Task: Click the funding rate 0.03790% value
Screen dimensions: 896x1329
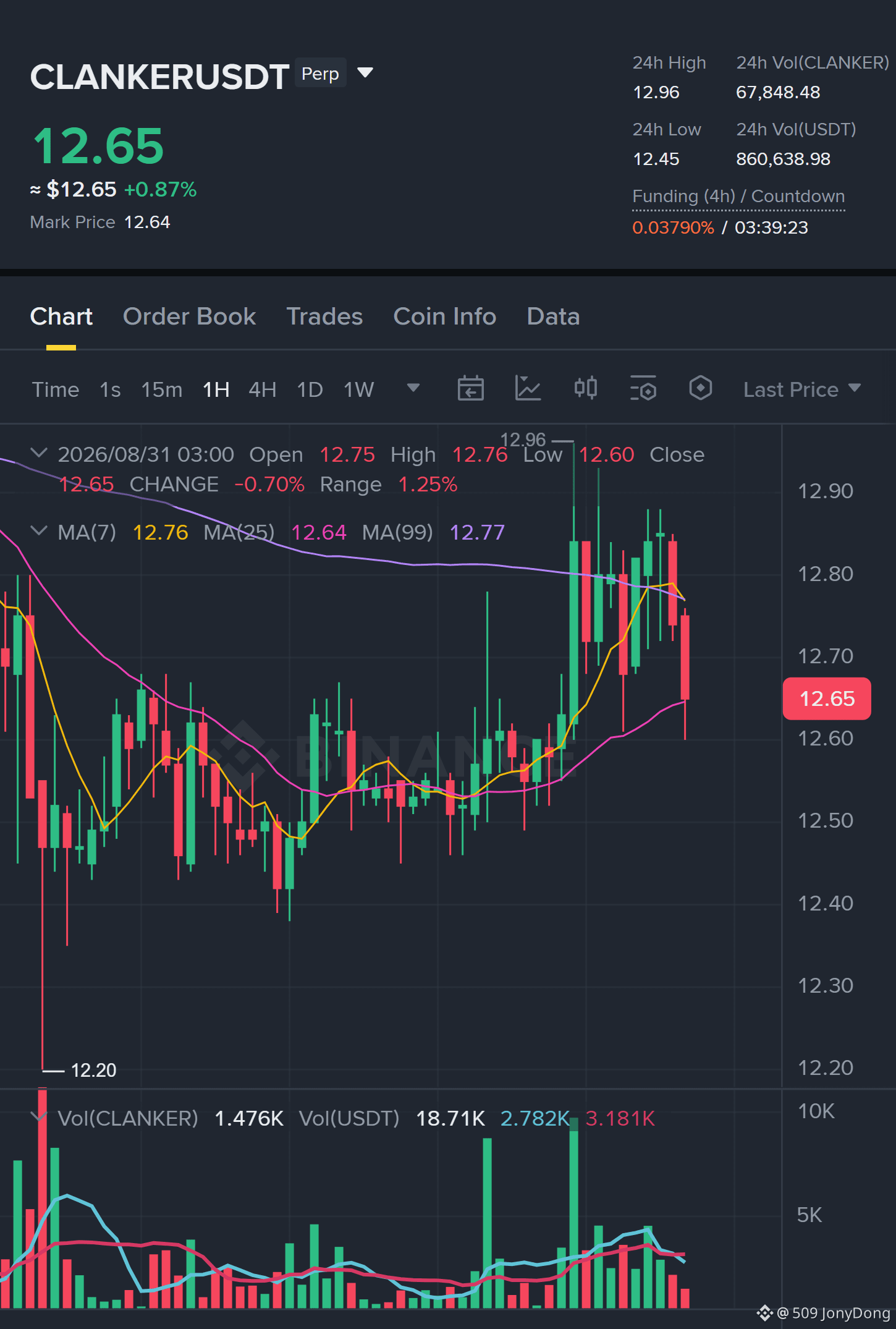Action: pos(673,227)
